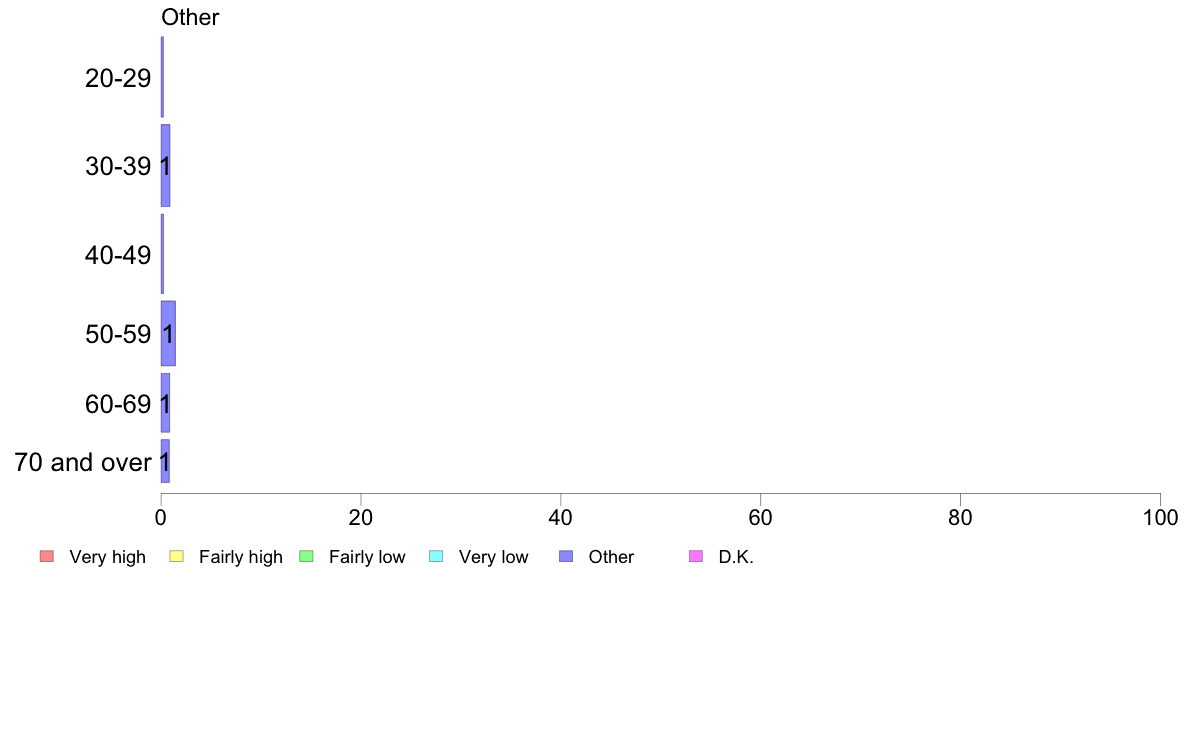
Task: Click the Fairly low green legend swatch
Action: pyautogui.click(x=307, y=556)
